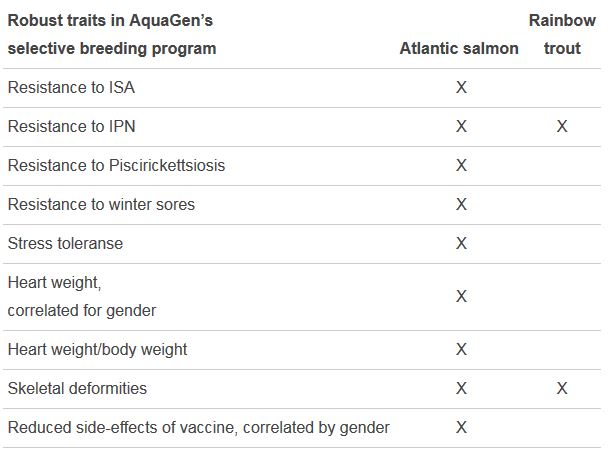Select the 'Skeletal deformities' row label

coord(79,389)
